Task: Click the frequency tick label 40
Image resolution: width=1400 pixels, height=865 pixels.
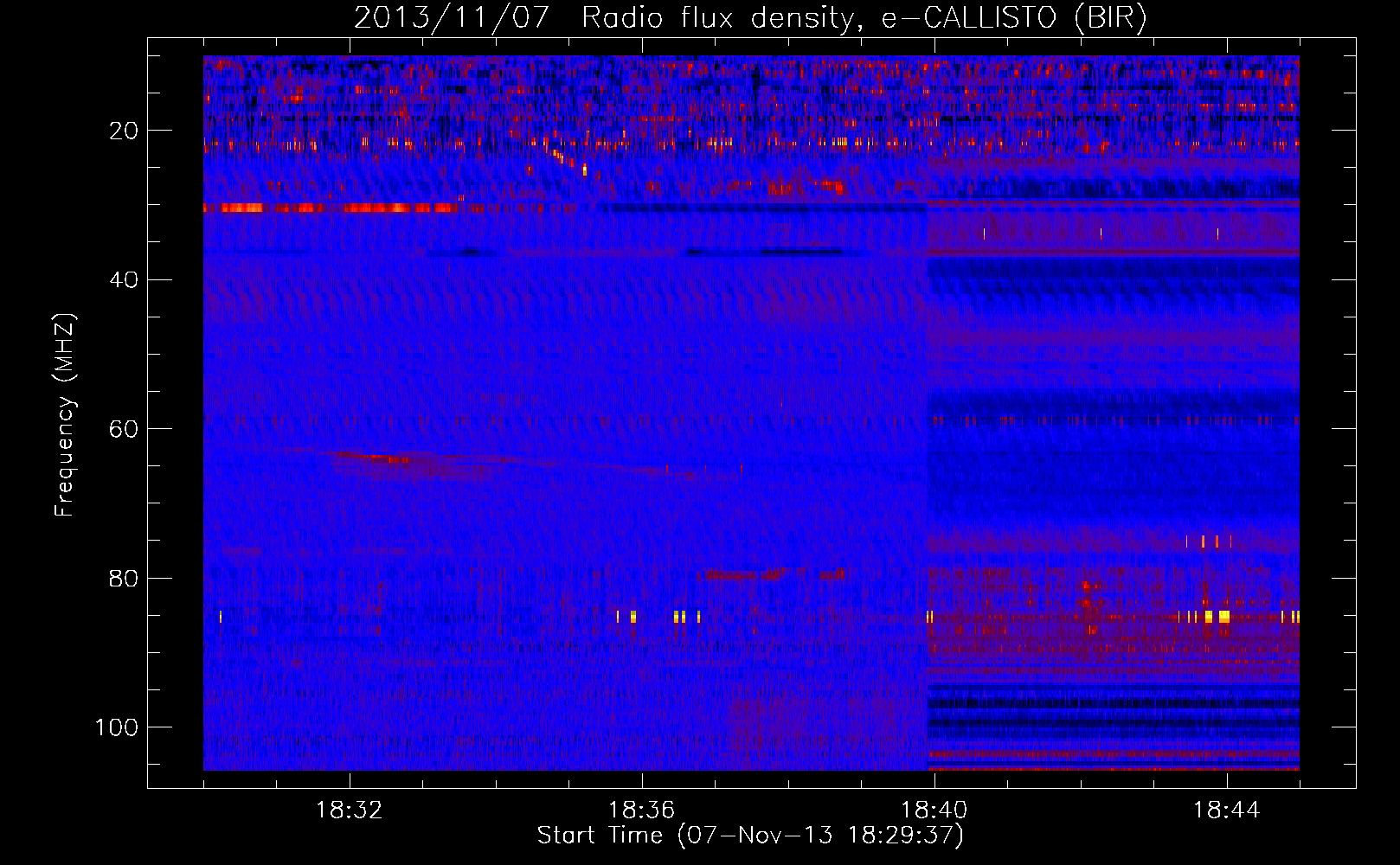Action: (125, 279)
